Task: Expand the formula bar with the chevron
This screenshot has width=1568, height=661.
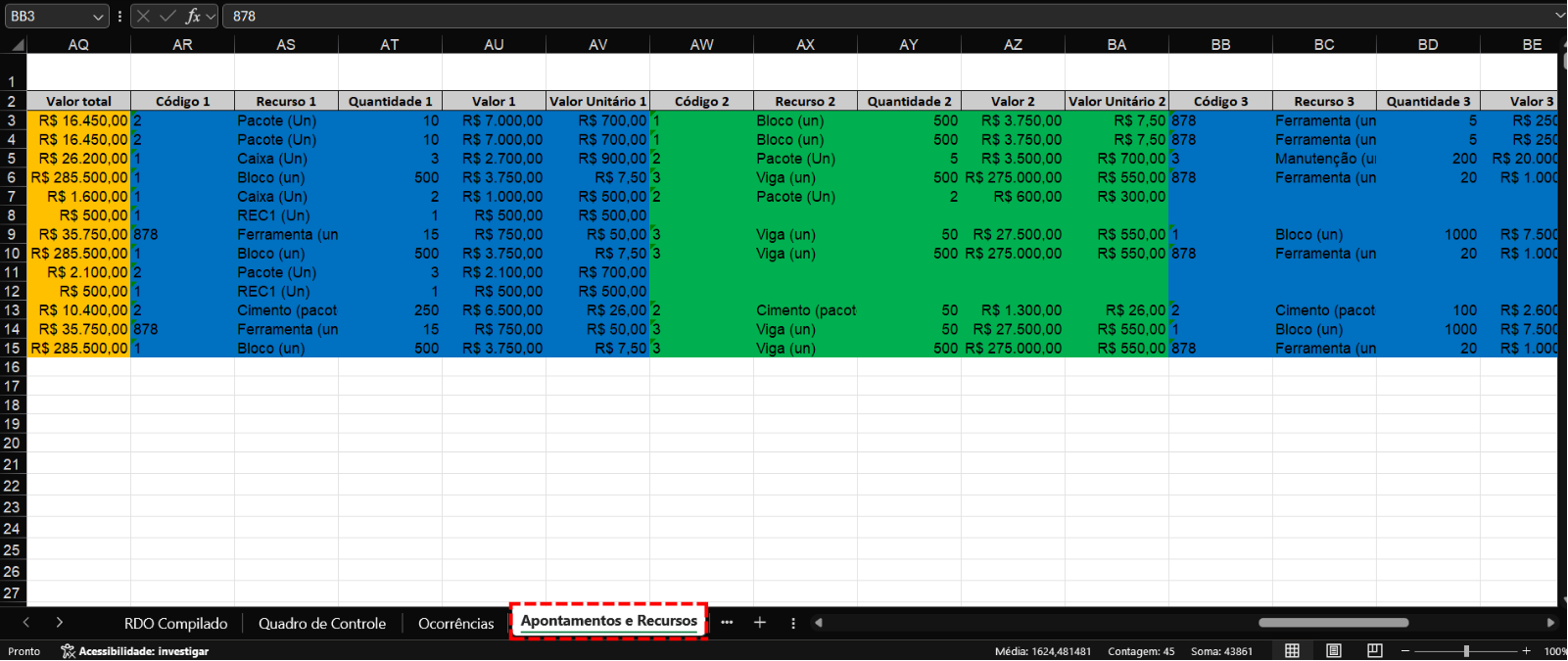Action: [x=1559, y=16]
